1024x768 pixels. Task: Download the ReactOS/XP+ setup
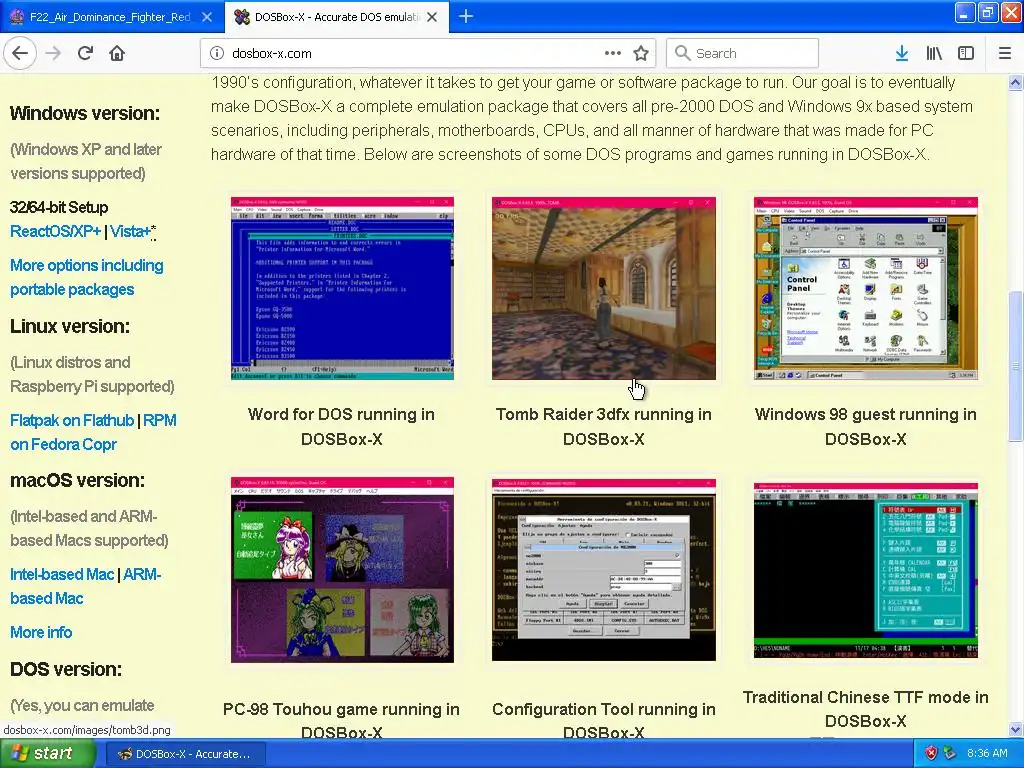[56, 231]
